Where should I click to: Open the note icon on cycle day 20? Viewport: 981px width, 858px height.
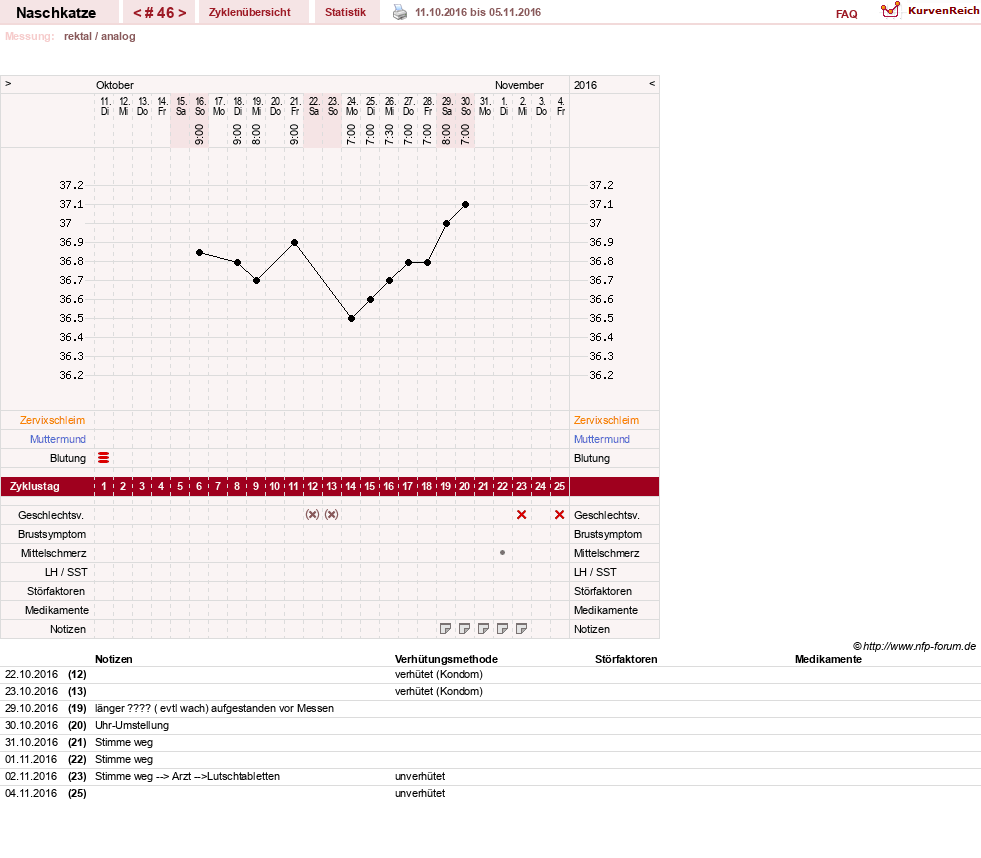pyautogui.click(x=464, y=628)
